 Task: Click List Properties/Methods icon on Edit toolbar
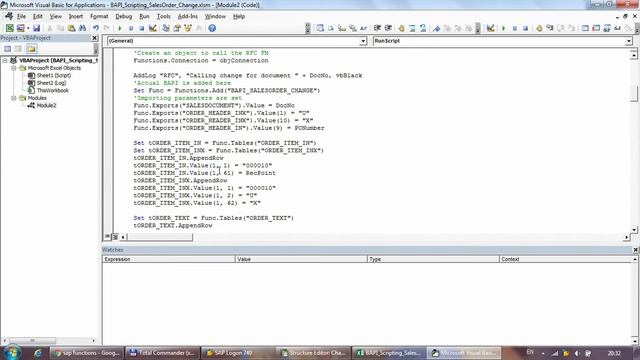(320, 28)
